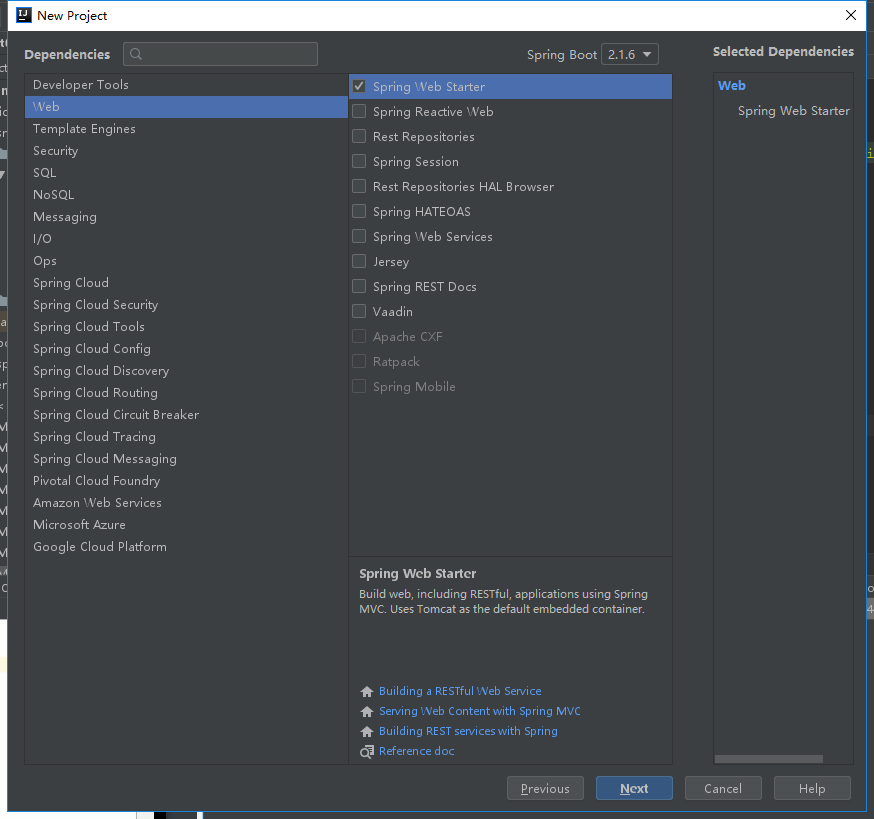Click the Previous button
This screenshot has height=819, width=874.
coord(545,788)
